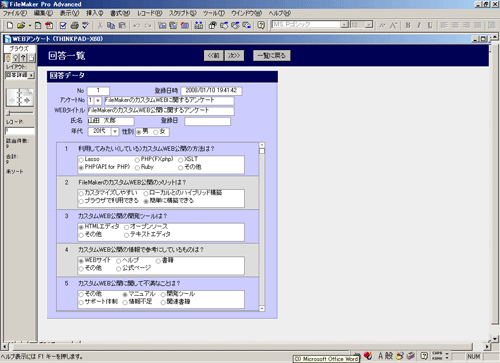
Task: Click the align left icon
Action: tap(444, 25)
